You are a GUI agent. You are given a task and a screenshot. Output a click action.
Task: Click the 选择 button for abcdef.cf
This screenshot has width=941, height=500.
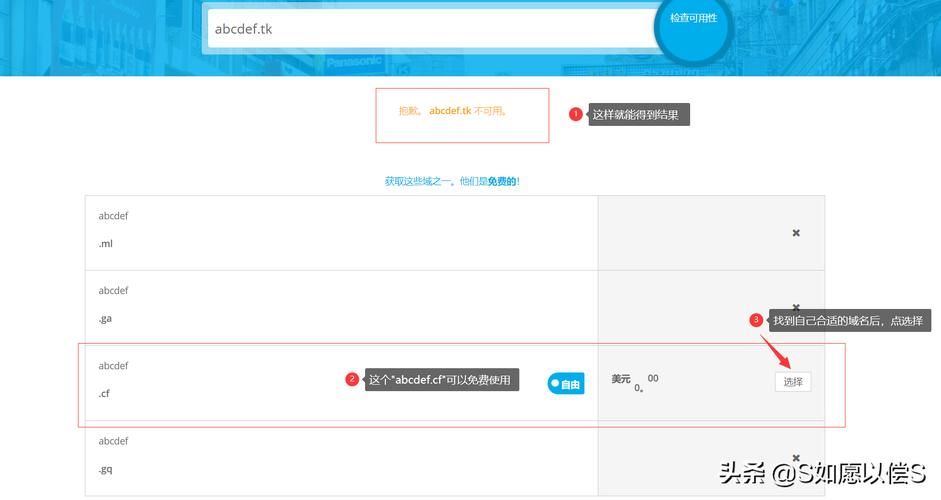click(x=793, y=382)
